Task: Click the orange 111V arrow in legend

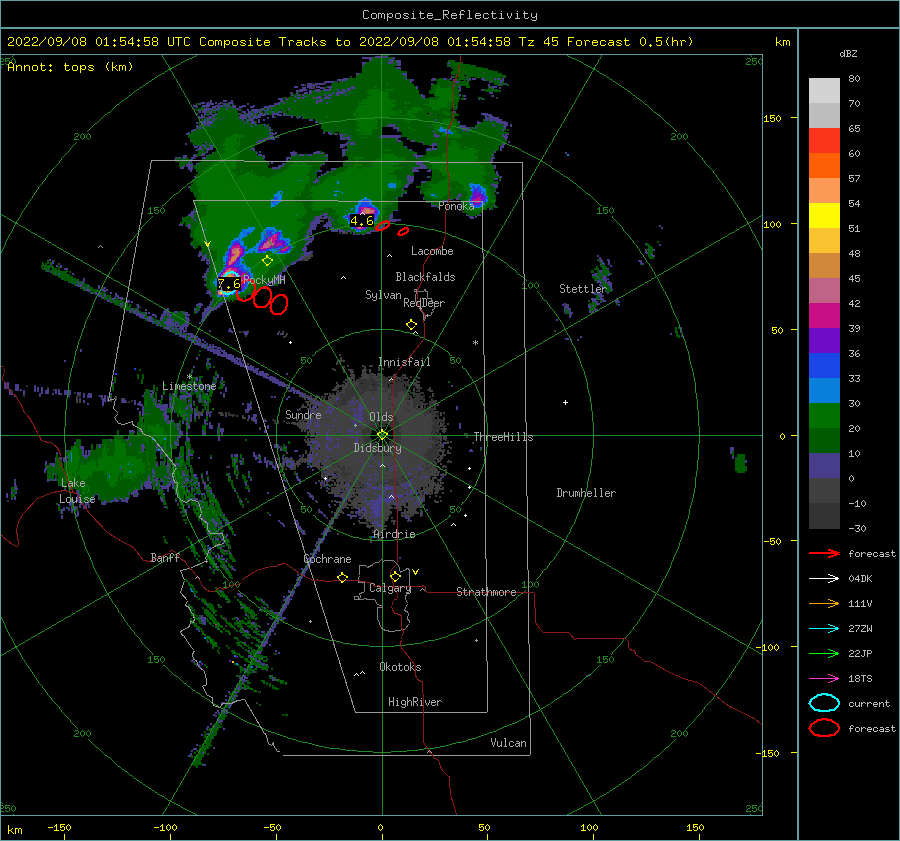Action: [824, 603]
